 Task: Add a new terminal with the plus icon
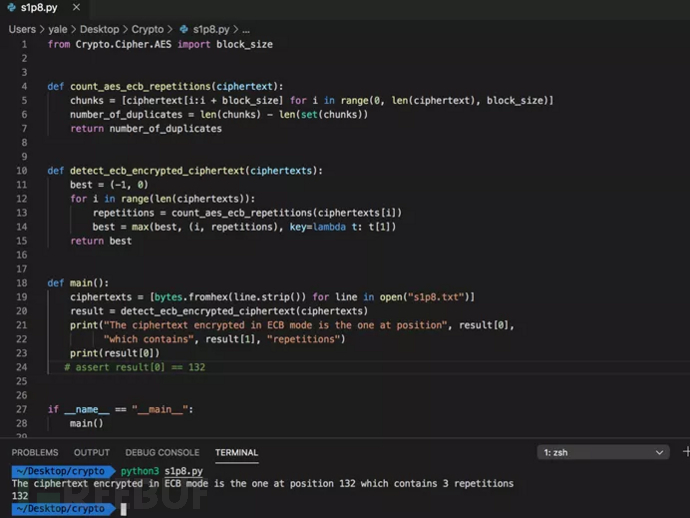tap(685, 452)
